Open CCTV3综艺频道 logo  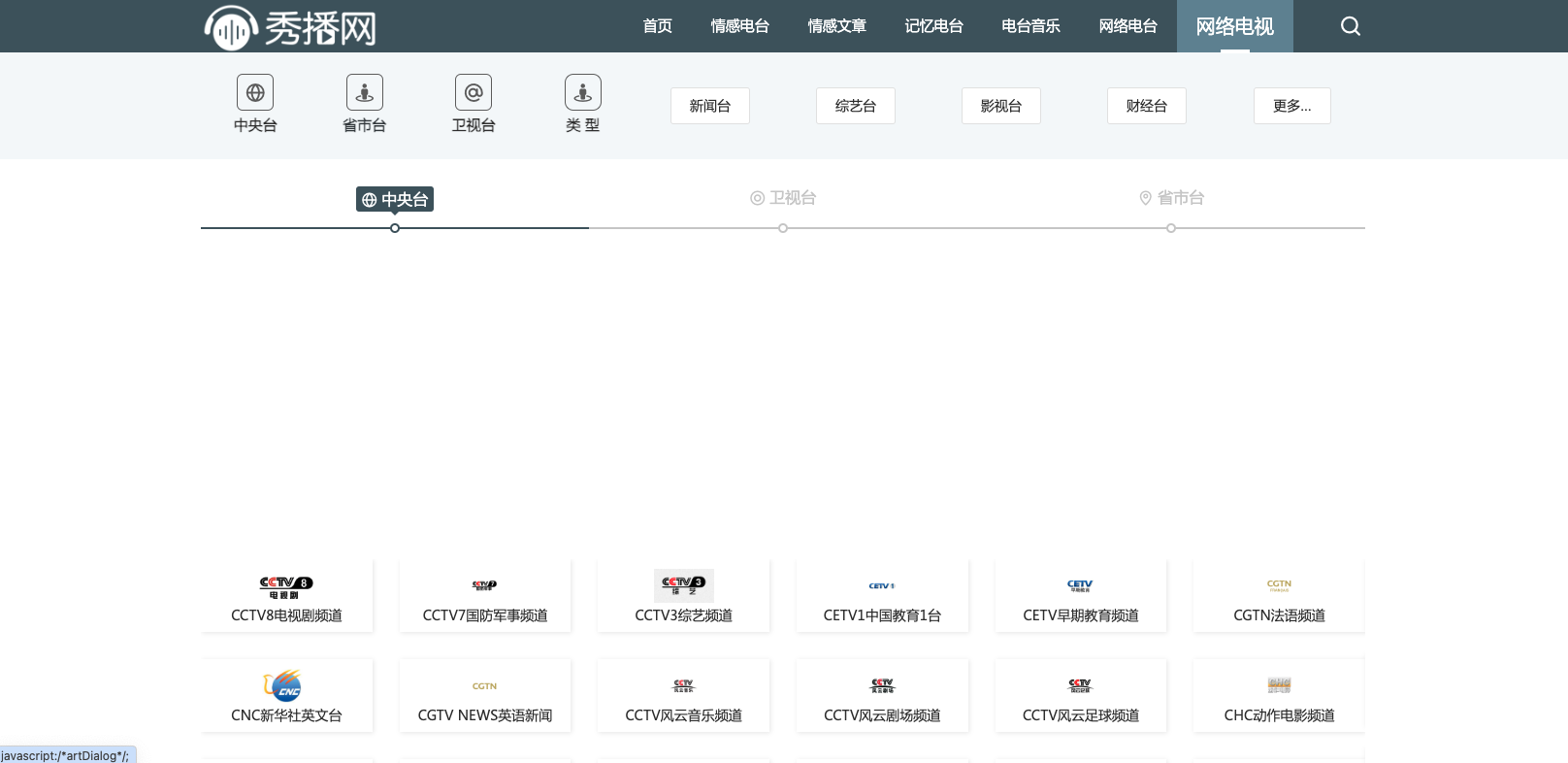point(684,585)
